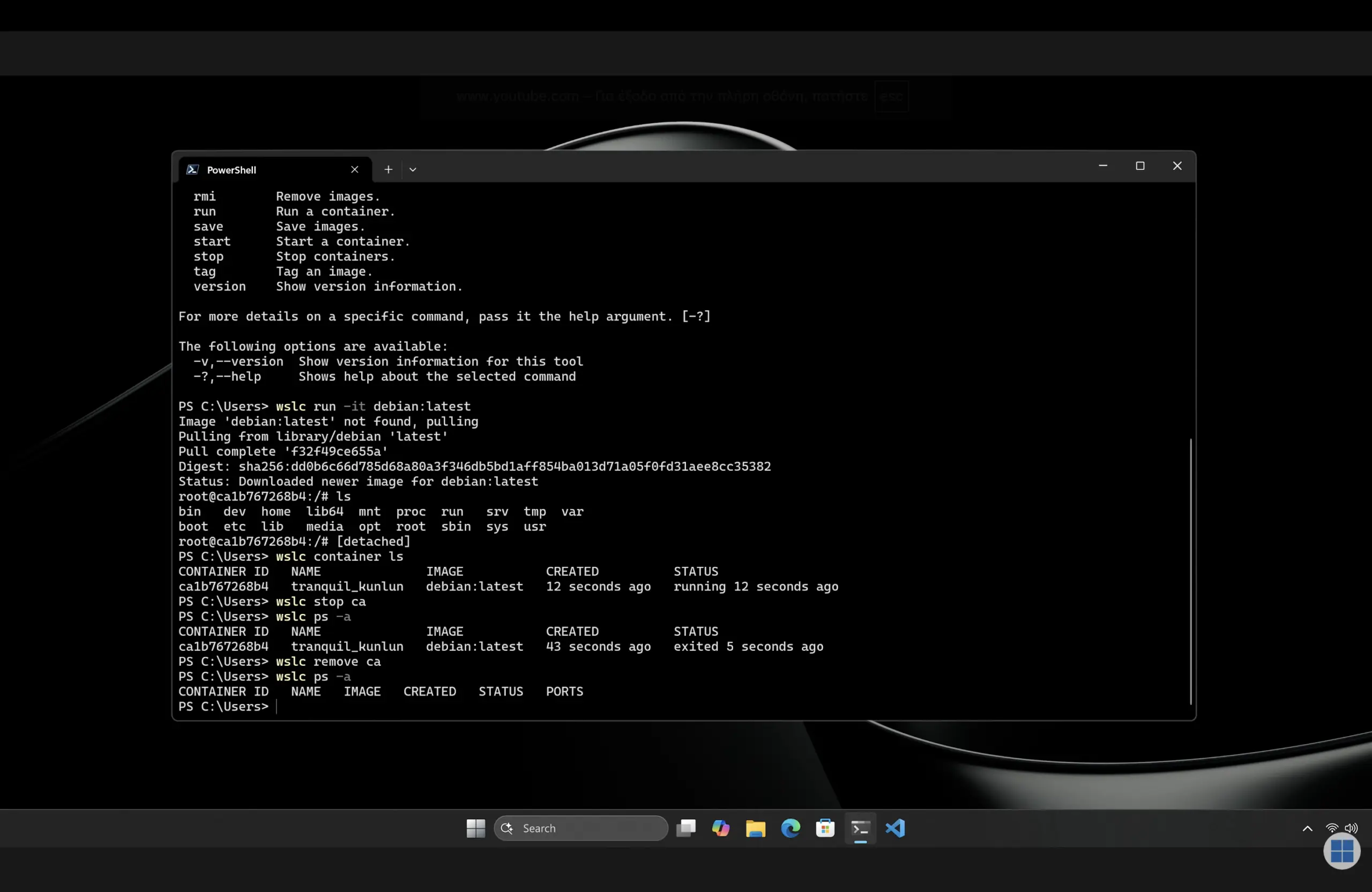The height and width of the screenshot is (892, 1372).
Task: Open File Explorer from the taskbar
Action: point(755,828)
